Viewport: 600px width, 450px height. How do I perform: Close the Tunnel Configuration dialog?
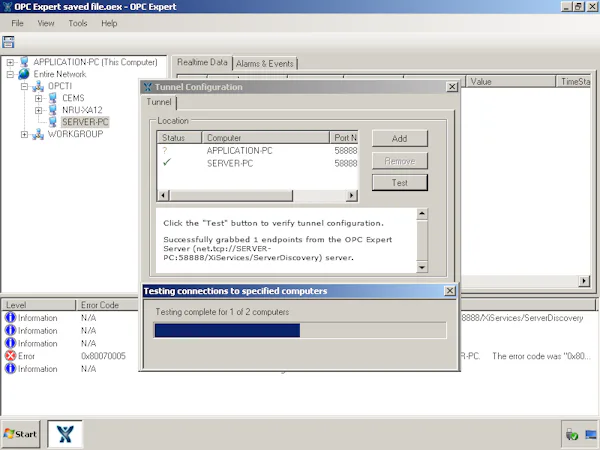coord(452,87)
